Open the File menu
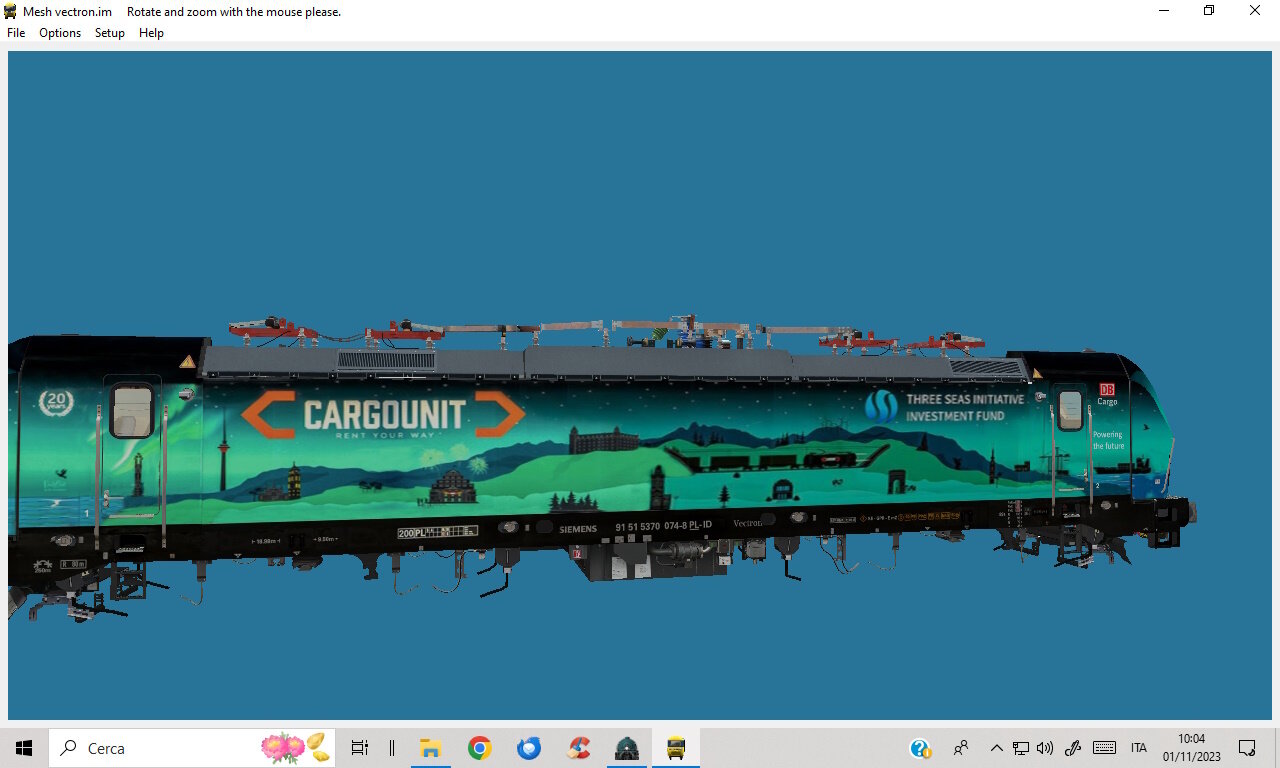This screenshot has width=1280, height=768. (16, 33)
